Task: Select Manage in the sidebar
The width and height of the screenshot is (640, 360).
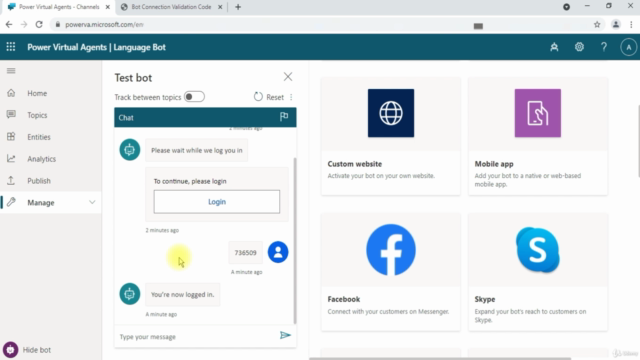Action: 40,202
